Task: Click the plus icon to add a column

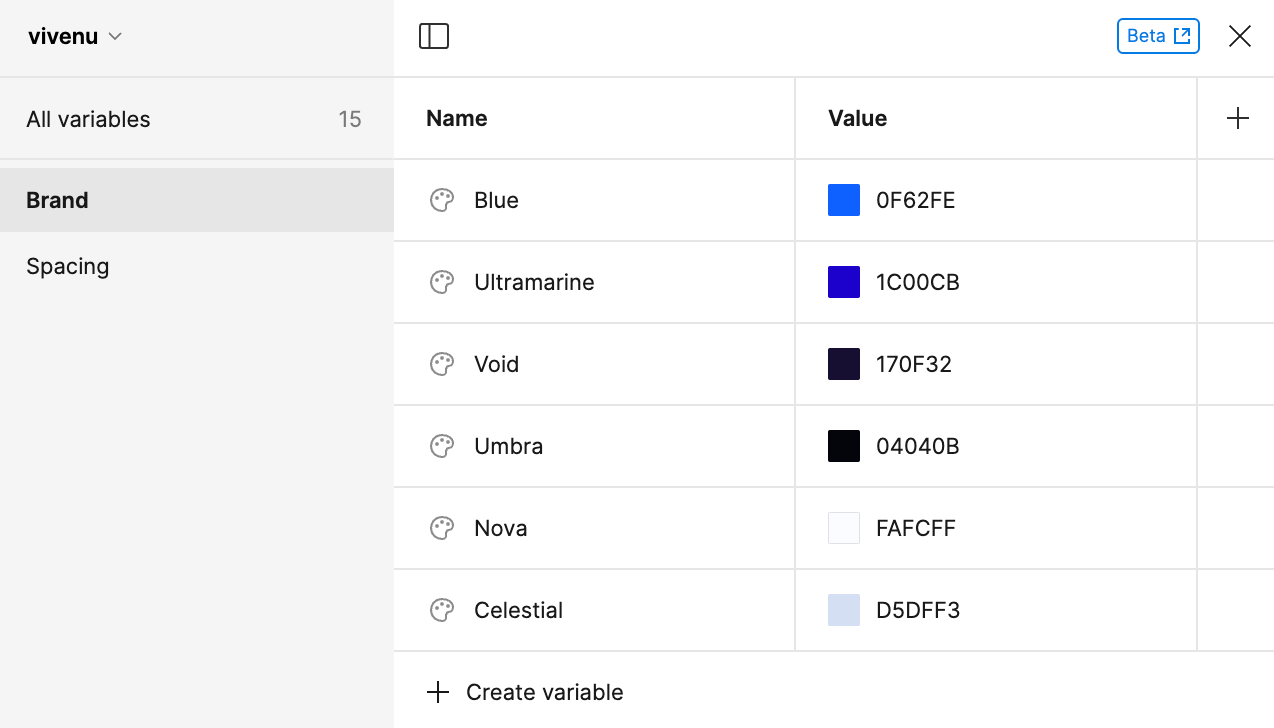Action: point(1237,118)
